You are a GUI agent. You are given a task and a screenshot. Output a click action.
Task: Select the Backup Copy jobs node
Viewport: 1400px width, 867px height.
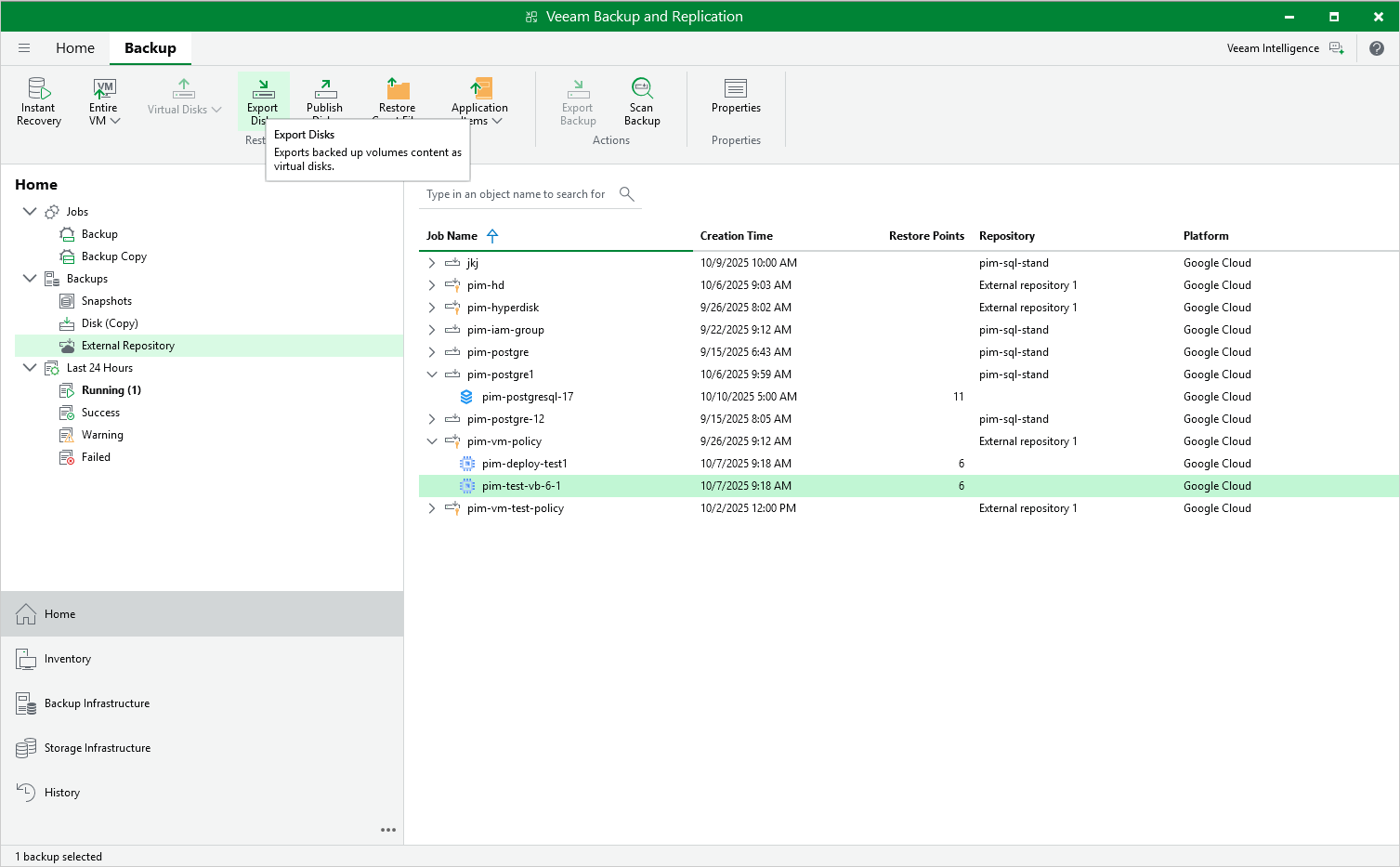click(113, 256)
